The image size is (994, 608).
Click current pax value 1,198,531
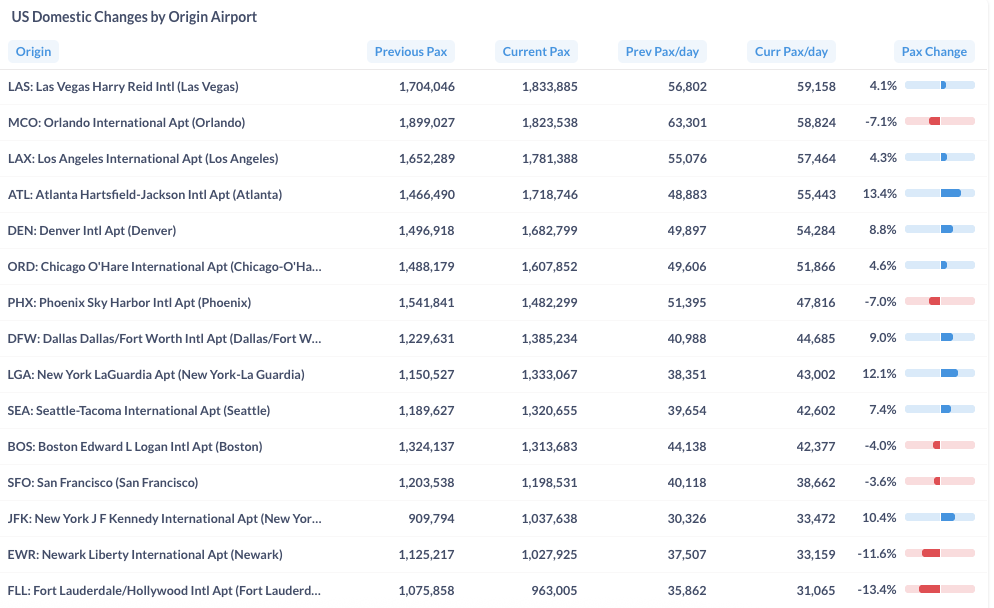550,483
